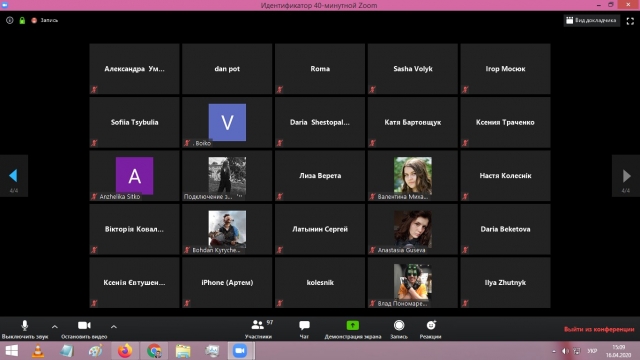The width and height of the screenshot is (640, 360).
Task: Select the Ксения Траченко participant tile
Action: [505, 122]
